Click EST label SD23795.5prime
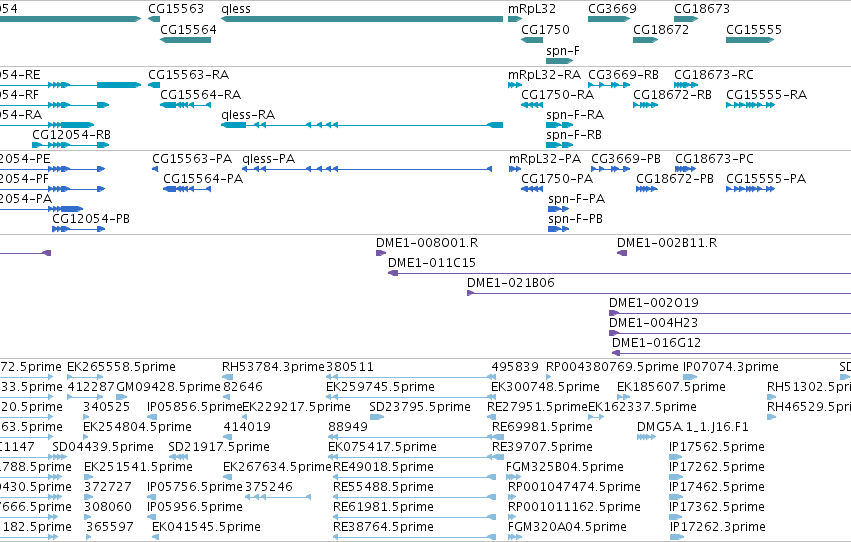 point(420,407)
